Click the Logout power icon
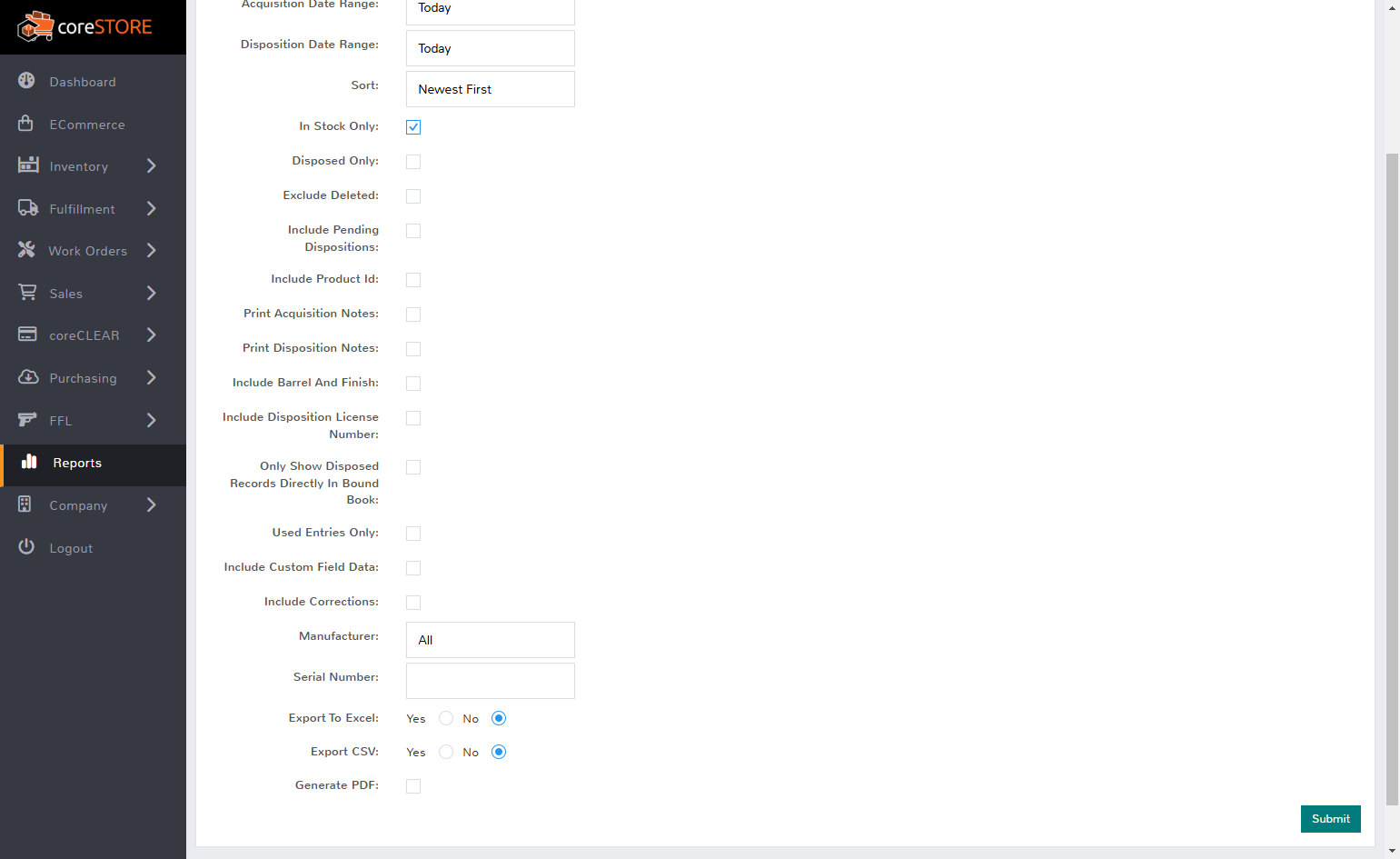 (x=26, y=546)
